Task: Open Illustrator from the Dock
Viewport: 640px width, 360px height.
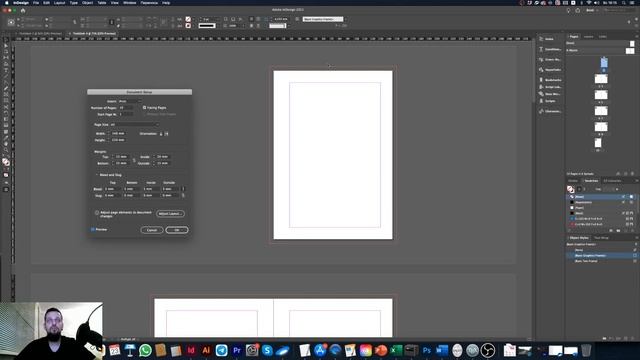Action: pyautogui.click(x=206, y=351)
